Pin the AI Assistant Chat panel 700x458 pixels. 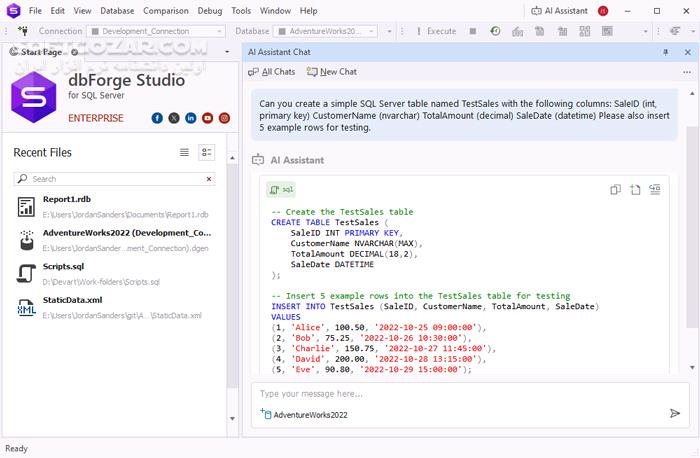click(x=665, y=52)
